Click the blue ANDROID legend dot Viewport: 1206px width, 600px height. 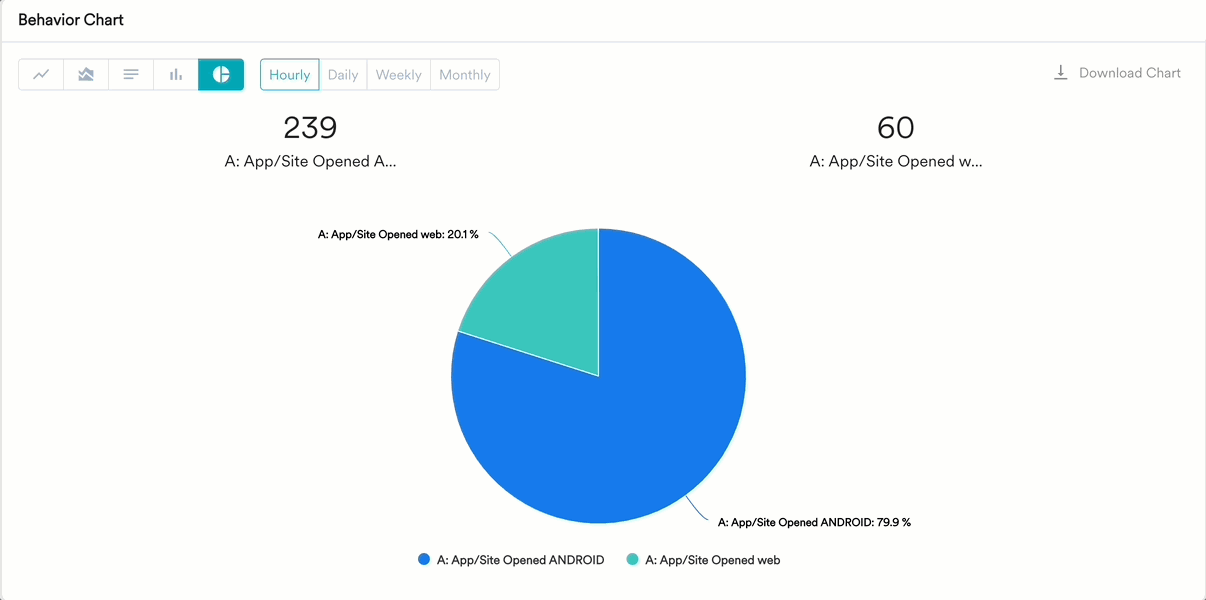pos(424,560)
